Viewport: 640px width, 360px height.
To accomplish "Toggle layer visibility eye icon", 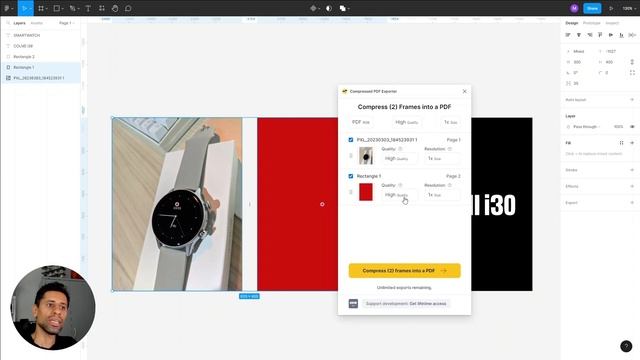I will point(632,127).
